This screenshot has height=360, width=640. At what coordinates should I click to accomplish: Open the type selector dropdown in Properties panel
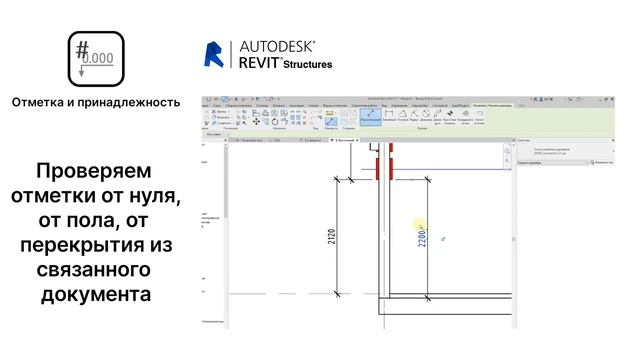[x=566, y=151]
